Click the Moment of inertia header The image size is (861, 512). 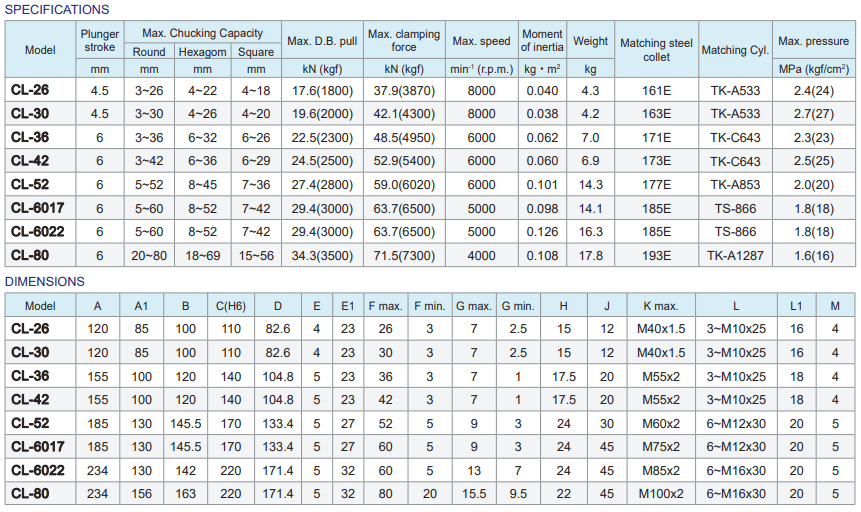542,41
